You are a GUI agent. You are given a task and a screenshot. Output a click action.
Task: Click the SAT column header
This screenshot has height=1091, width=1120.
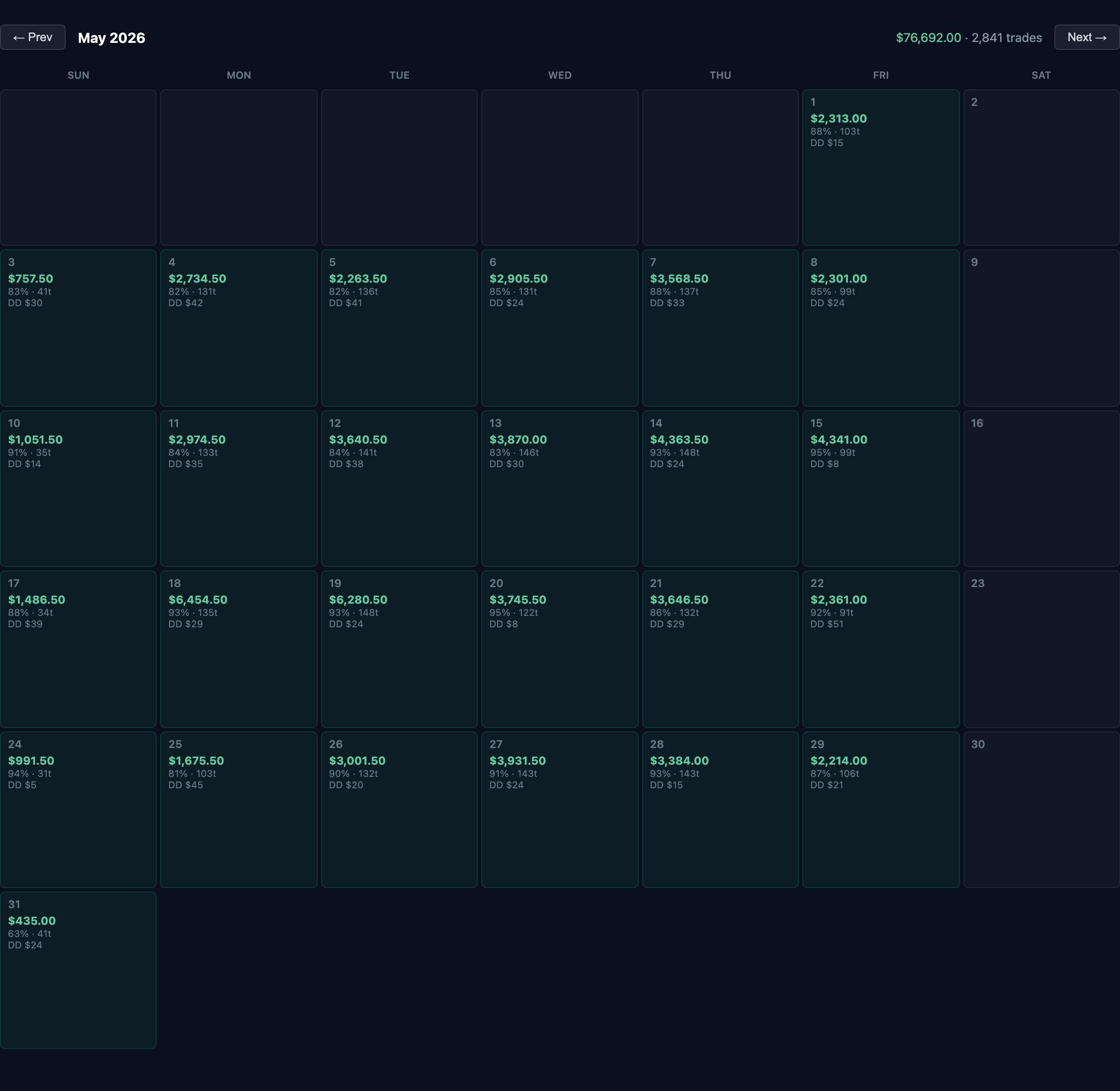click(x=1042, y=75)
